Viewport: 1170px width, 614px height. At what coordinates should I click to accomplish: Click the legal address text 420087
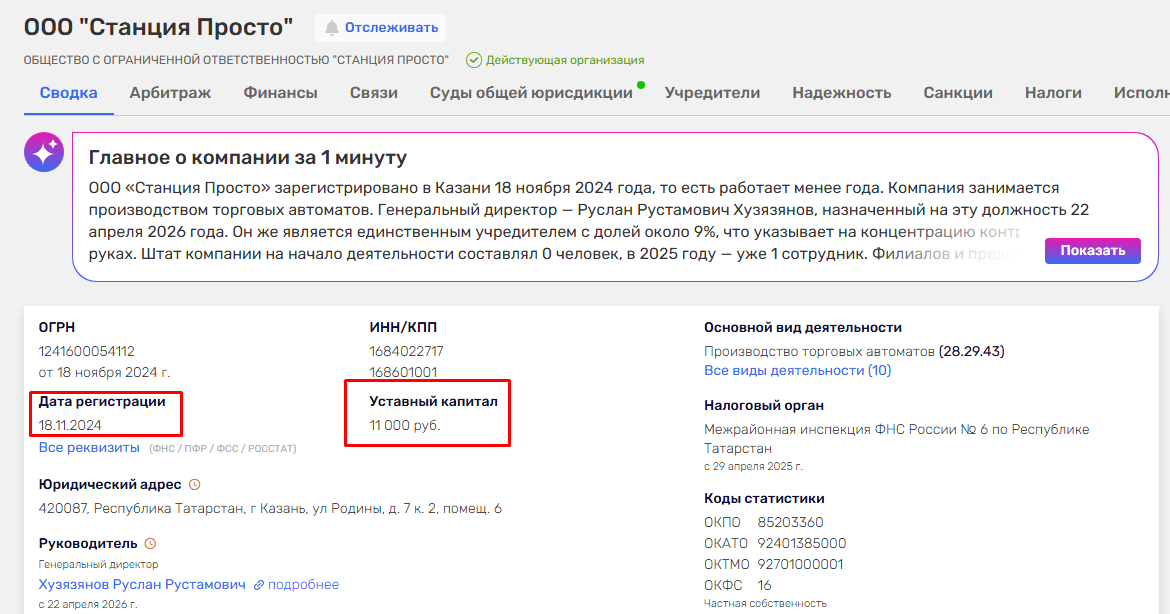pos(270,509)
